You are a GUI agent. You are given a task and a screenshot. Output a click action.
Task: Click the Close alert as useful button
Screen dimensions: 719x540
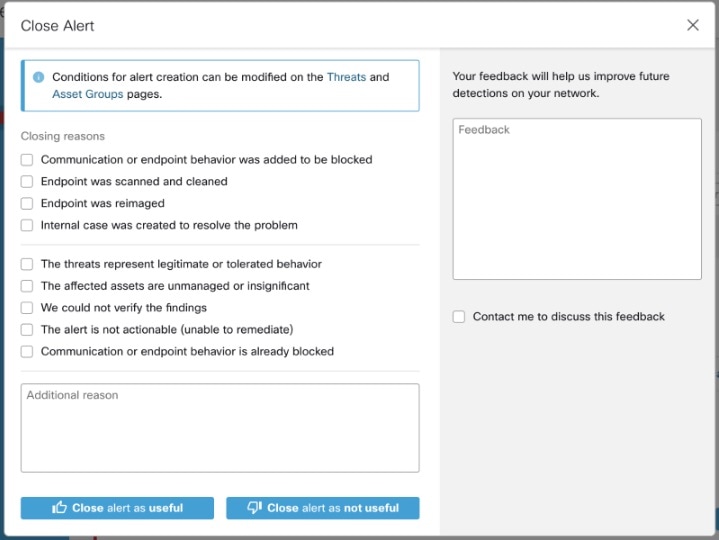[x=117, y=508]
